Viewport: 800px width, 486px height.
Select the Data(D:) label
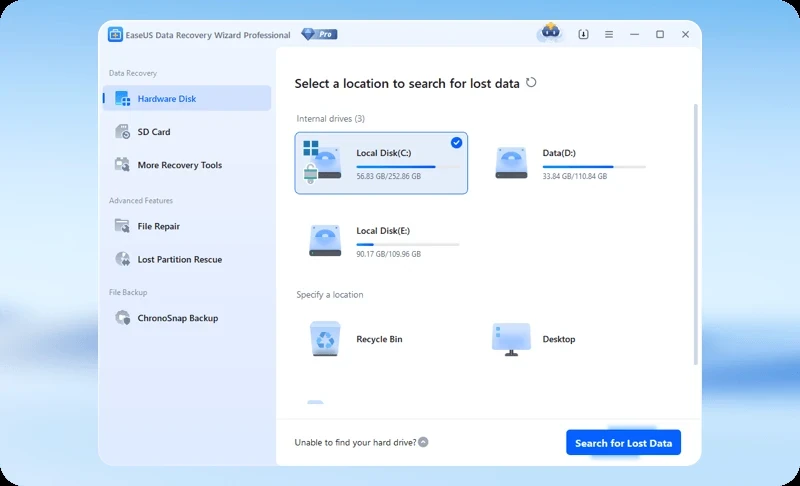point(559,153)
